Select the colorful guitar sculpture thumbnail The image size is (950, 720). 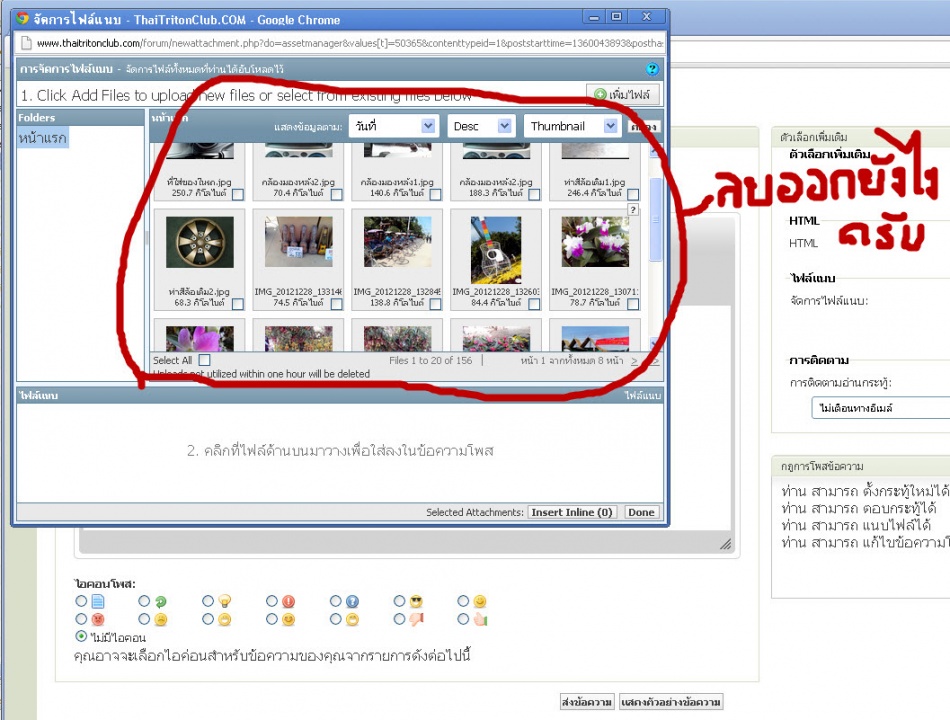(x=496, y=250)
